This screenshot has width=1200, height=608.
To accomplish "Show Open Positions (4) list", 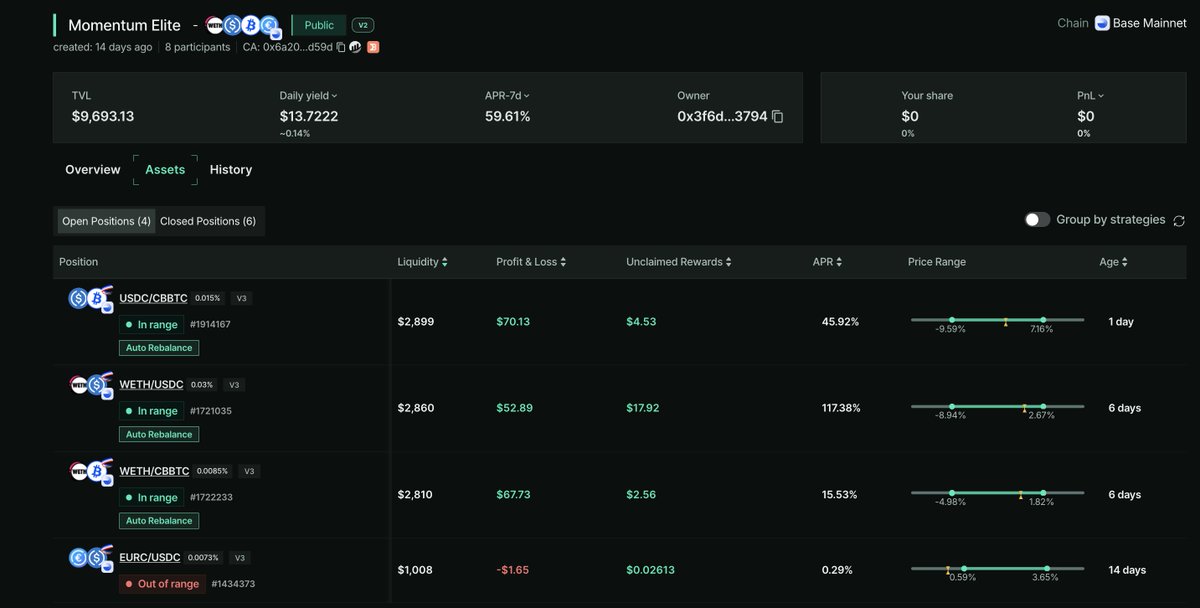I will tap(107, 221).
